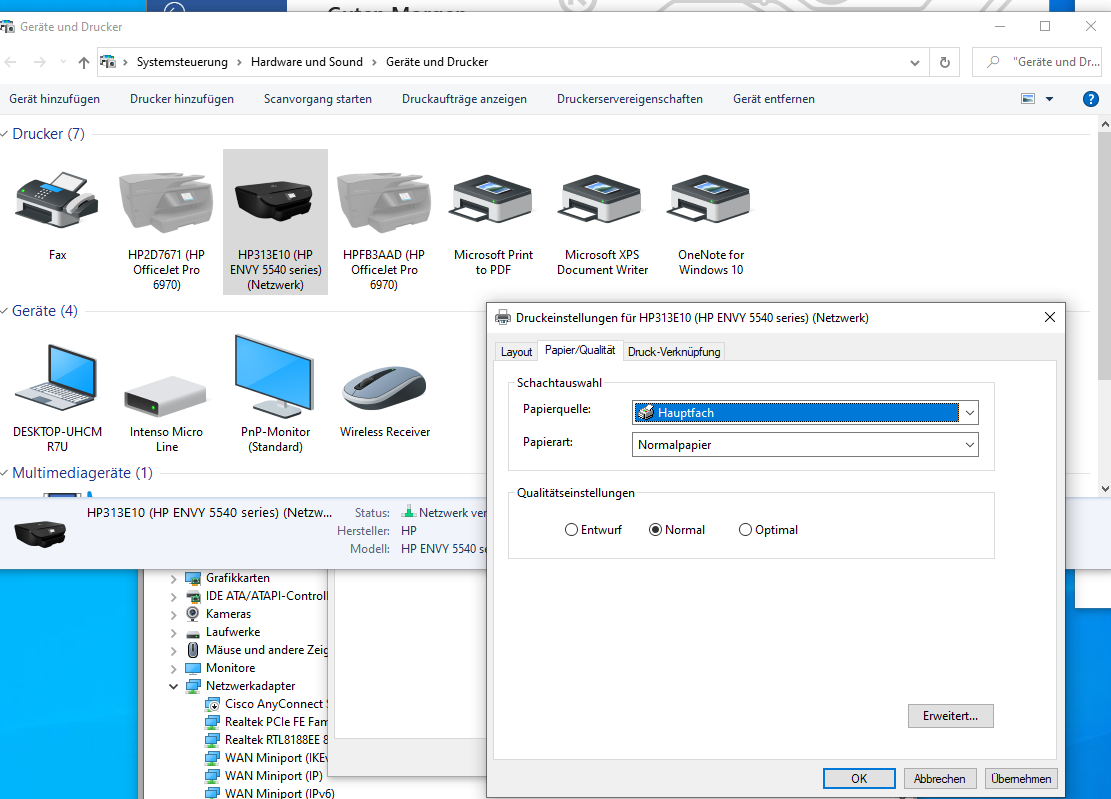Close the Druckeinstellungen dialog

tap(1050, 317)
